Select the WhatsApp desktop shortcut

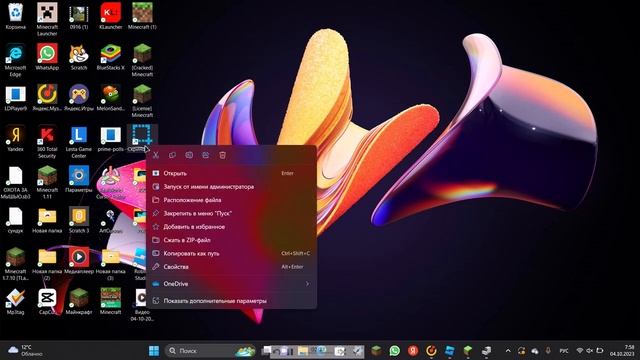tap(47, 57)
